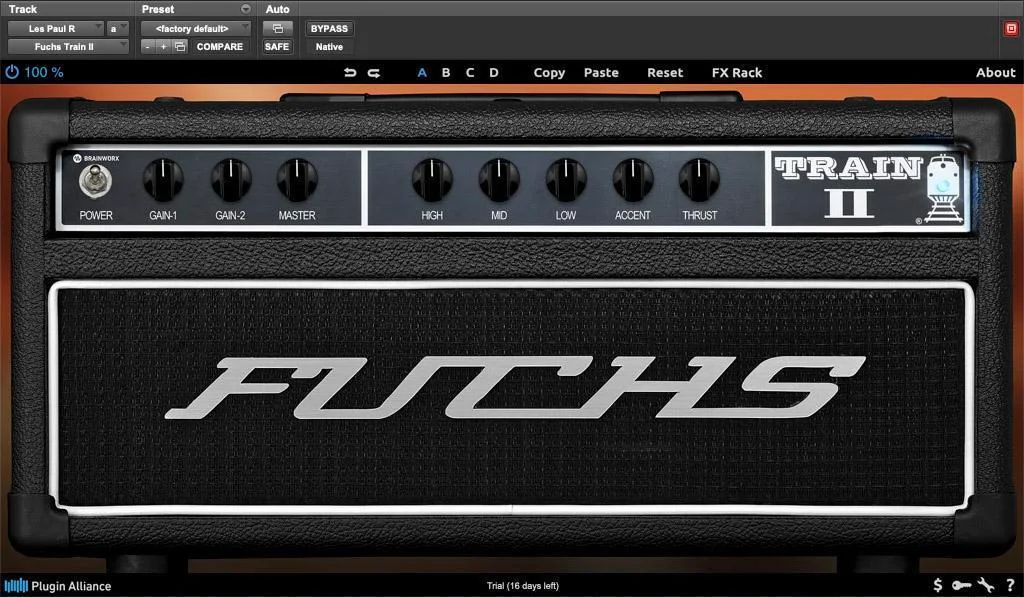Open the key license icon
Viewport: 1024px width, 597px height.
pos(961,585)
